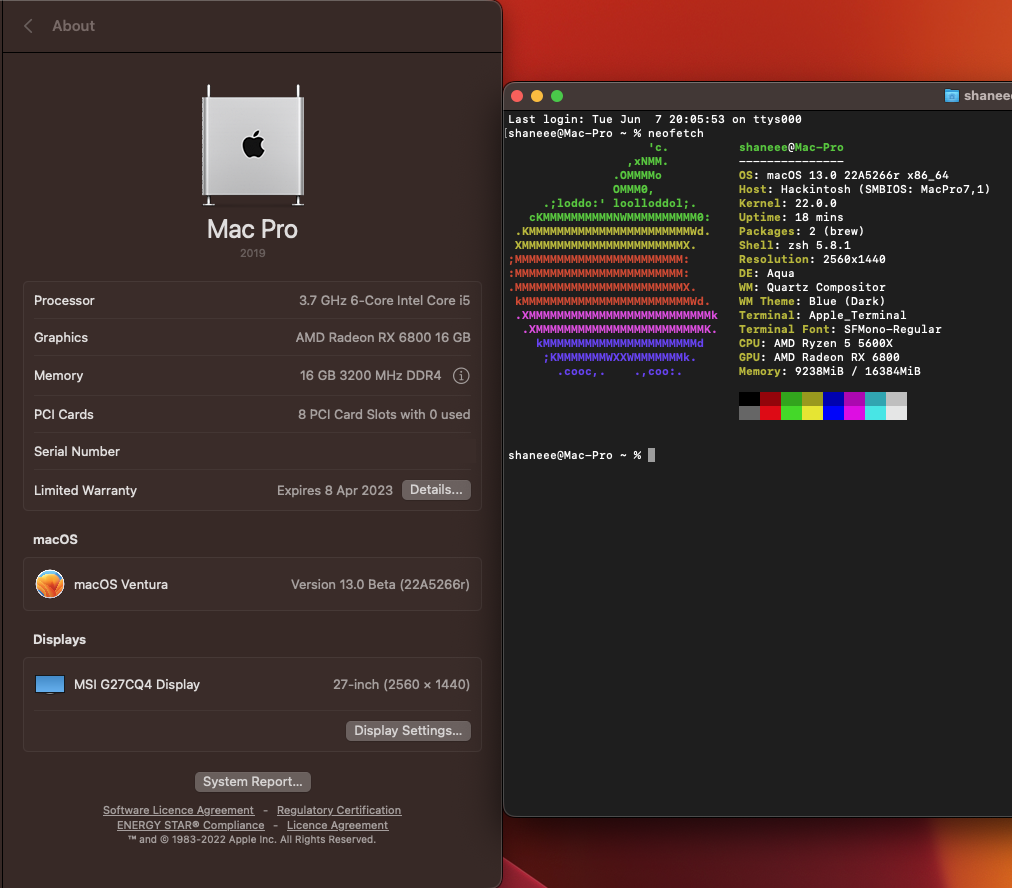Zoom Terminal using the green button

pyautogui.click(x=557, y=96)
